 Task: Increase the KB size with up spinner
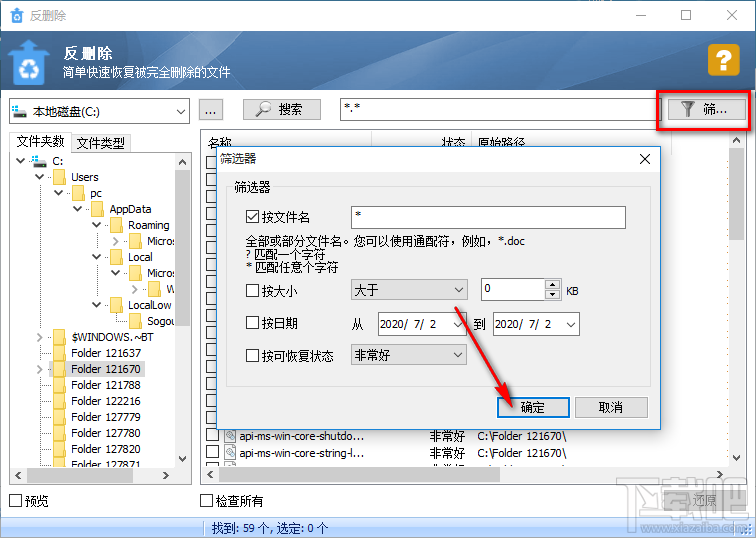[x=553, y=284]
